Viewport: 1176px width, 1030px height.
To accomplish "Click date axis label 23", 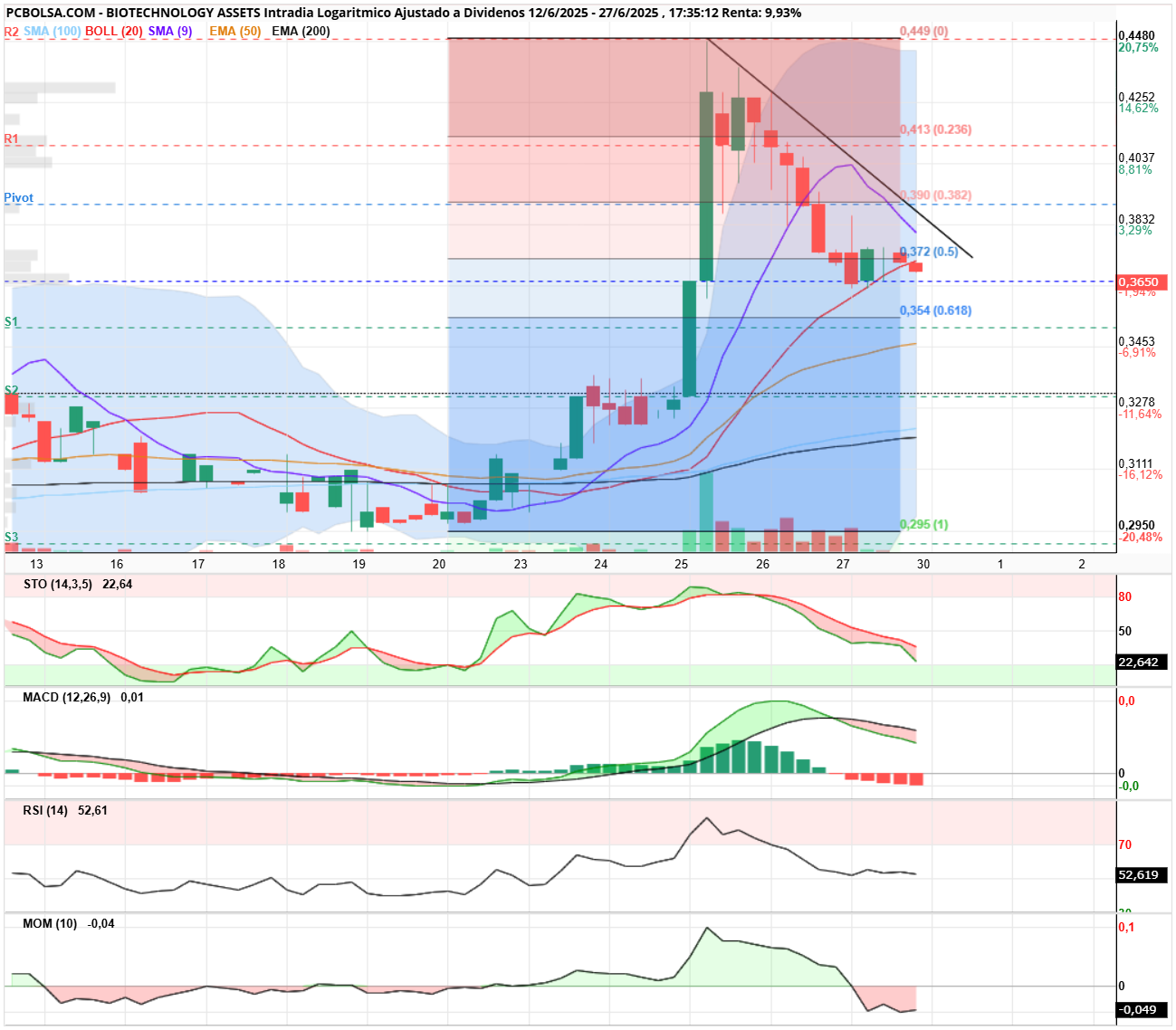I will click(x=521, y=564).
